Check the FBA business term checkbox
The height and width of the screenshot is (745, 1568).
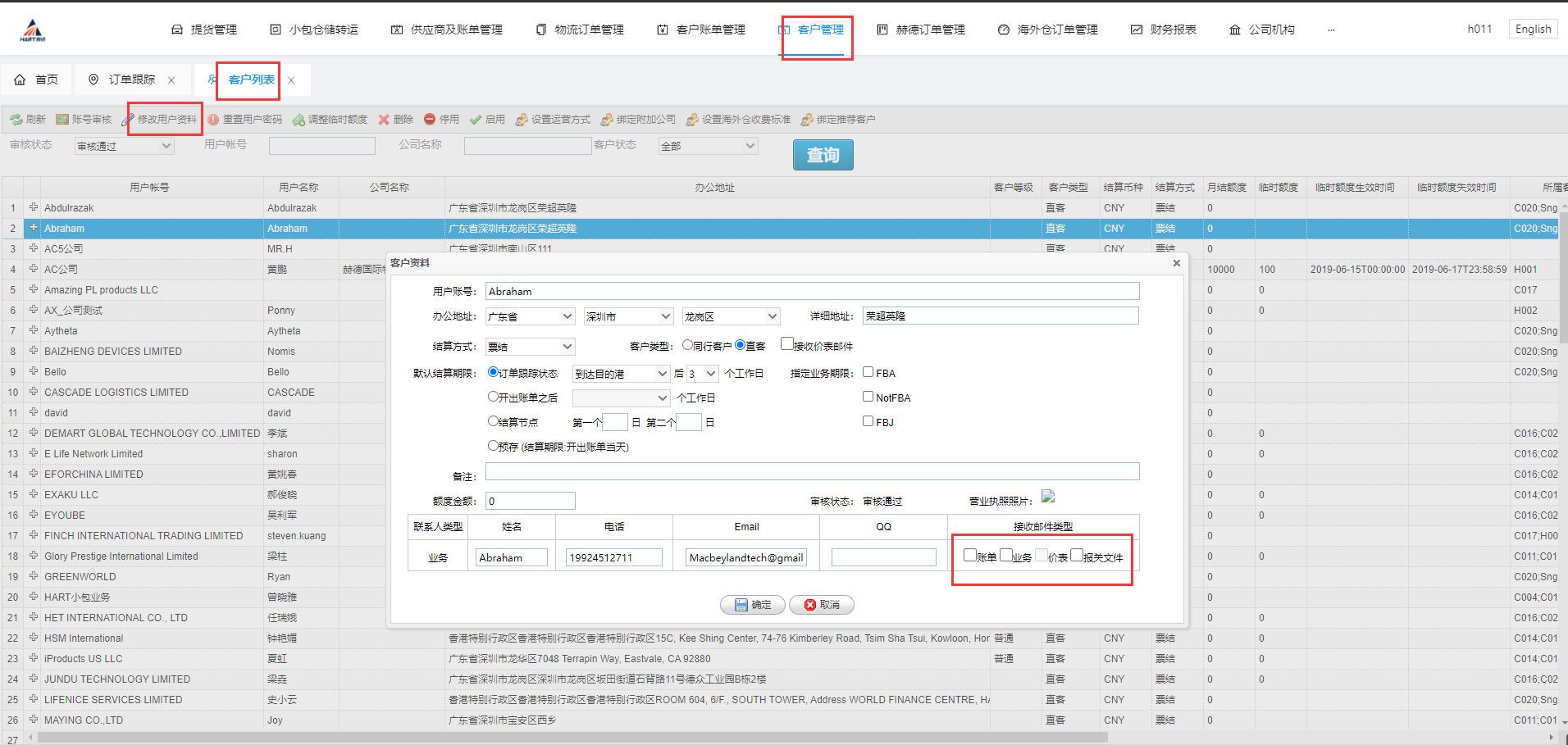point(868,372)
